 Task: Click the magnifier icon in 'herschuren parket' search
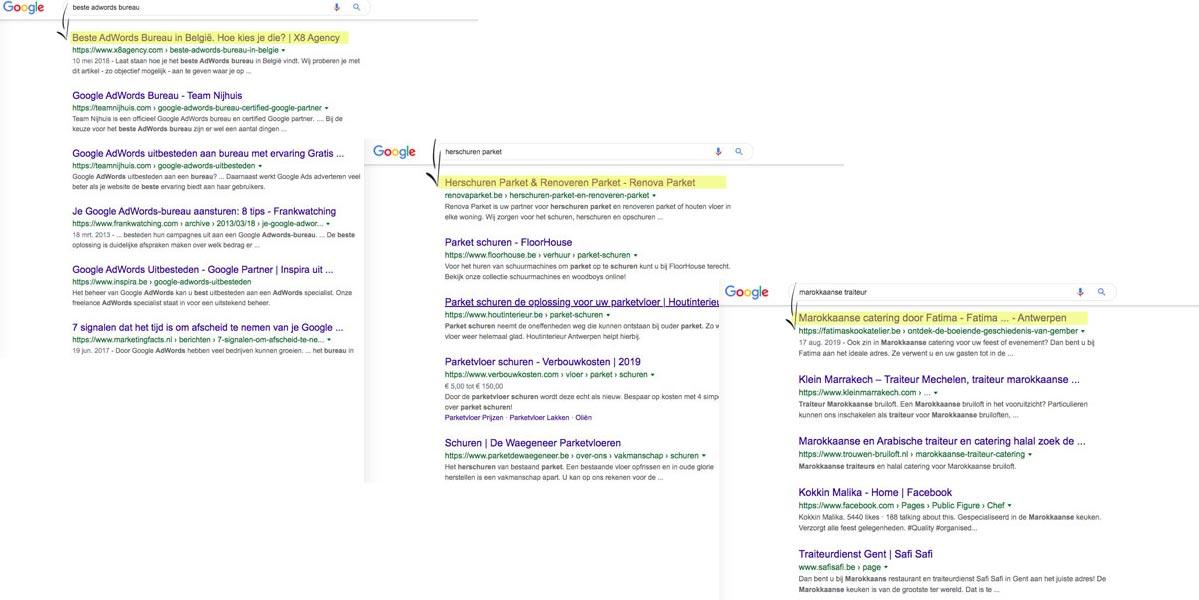[739, 151]
